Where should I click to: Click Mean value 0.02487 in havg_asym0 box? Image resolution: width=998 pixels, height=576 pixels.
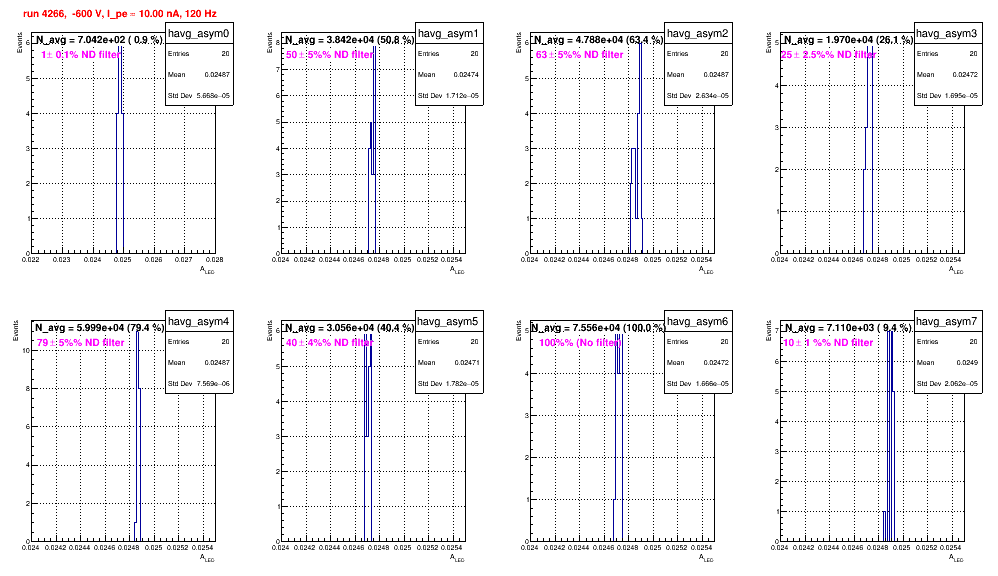[217, 74]
